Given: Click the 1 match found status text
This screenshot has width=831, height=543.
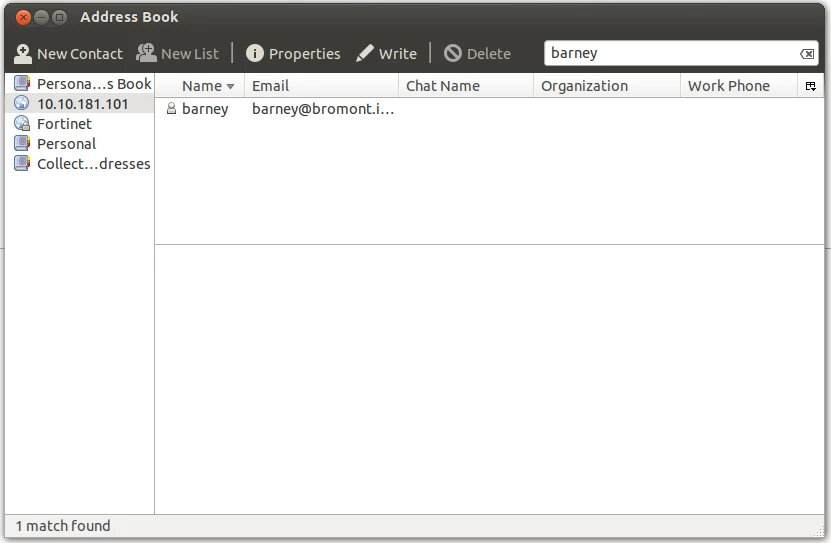Looking at the screenshot, I should [63, 526].
